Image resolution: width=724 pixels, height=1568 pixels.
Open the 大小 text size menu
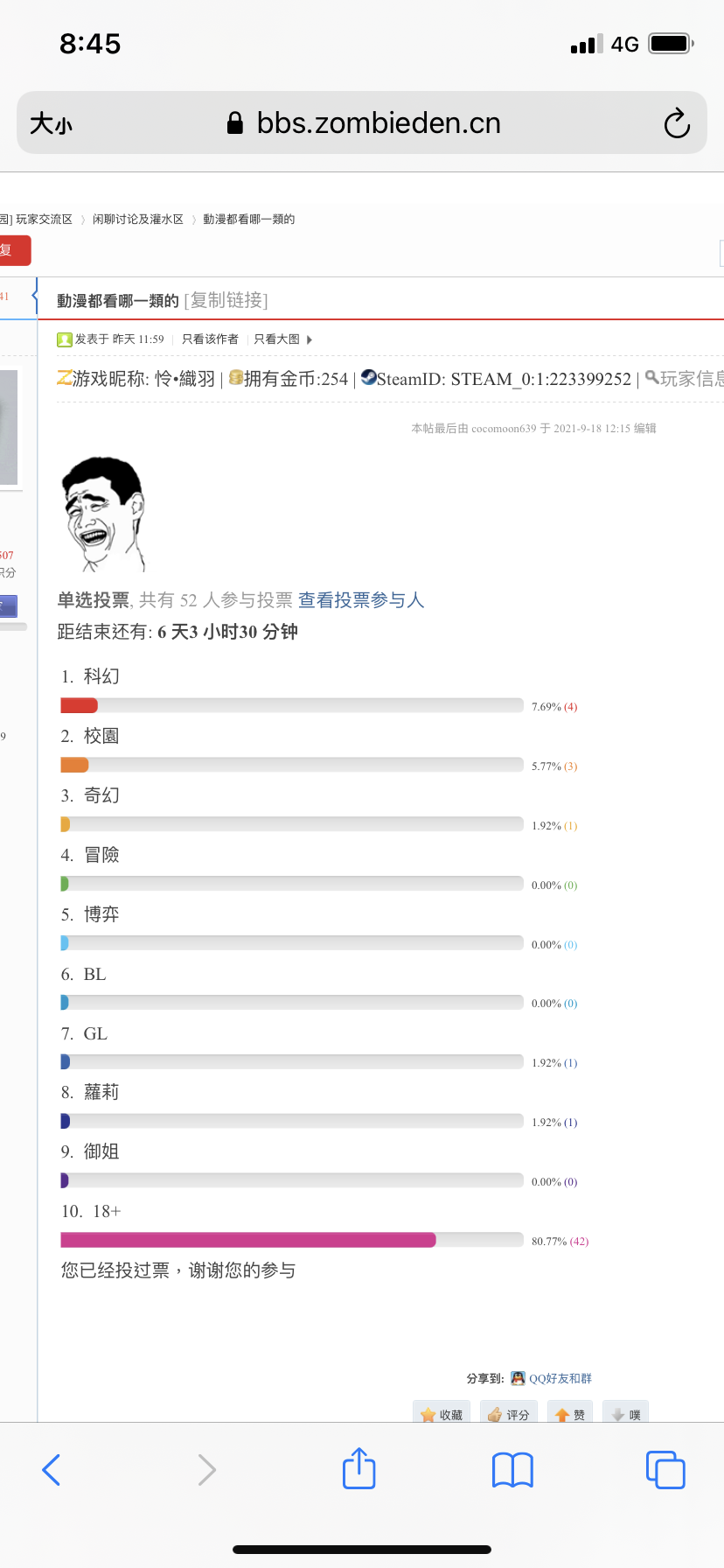51,123
